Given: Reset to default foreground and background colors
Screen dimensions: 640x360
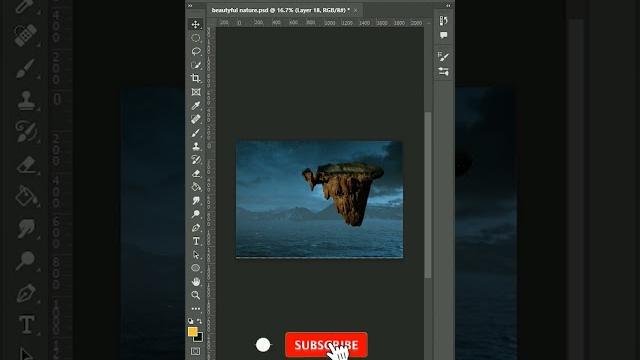Looking at the screenshot, I should [x=191, y=321].
